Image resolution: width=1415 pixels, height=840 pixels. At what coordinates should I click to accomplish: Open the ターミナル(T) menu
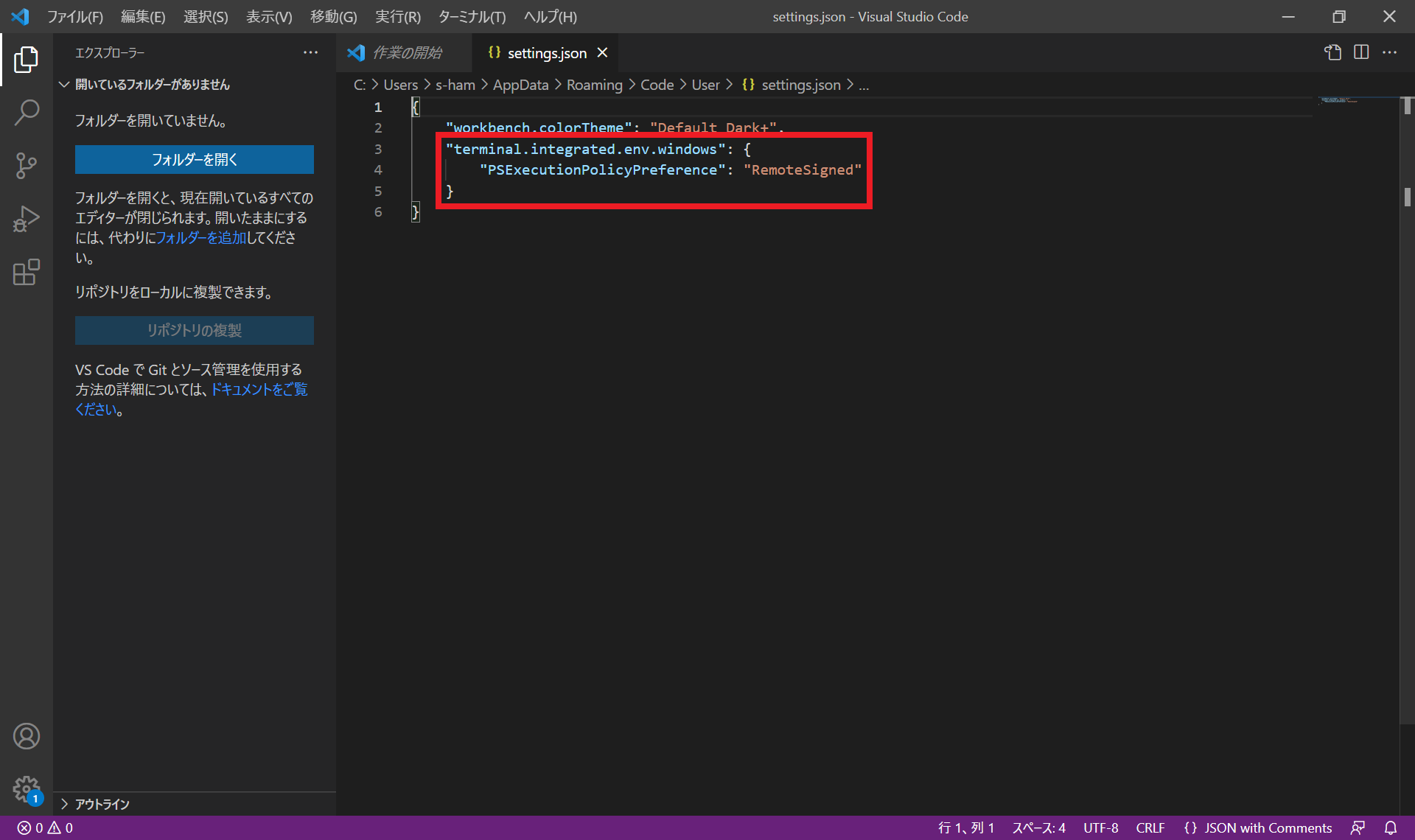click(x=472, y=16)
